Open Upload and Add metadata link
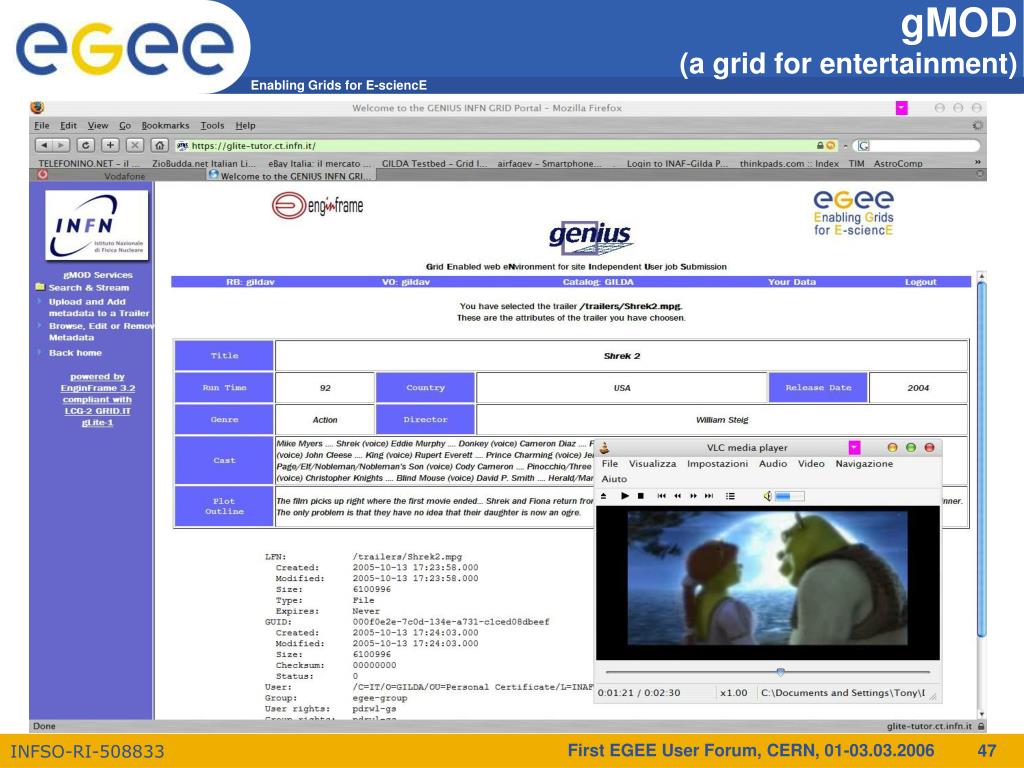 99,308
